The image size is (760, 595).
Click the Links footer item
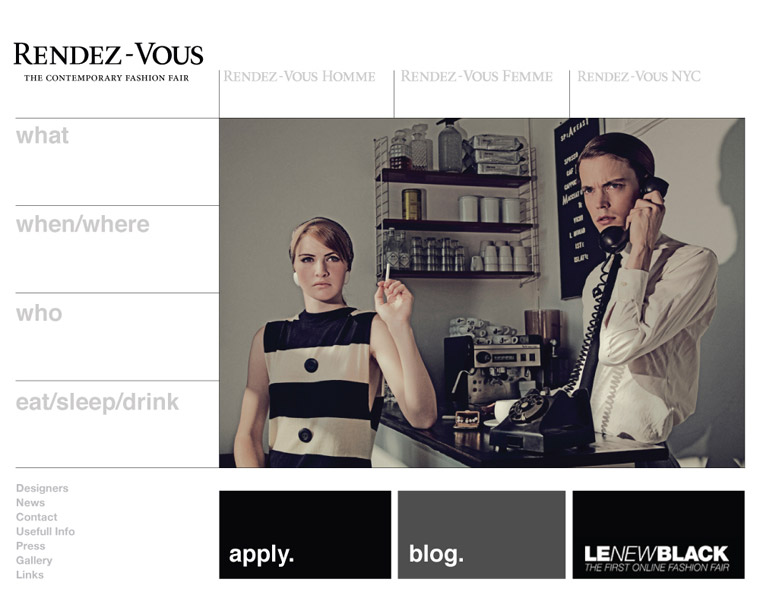pos(30,575)
